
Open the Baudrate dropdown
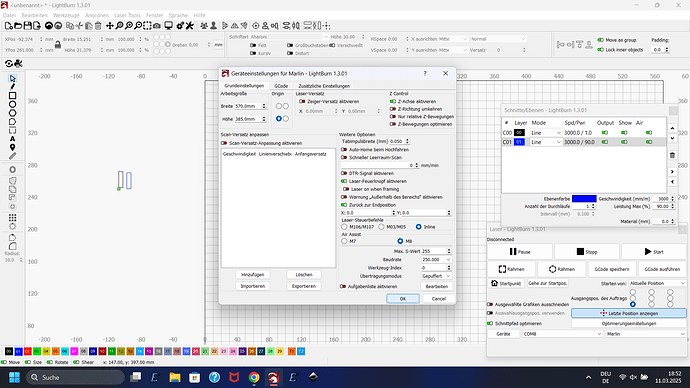tap(436, 260)
